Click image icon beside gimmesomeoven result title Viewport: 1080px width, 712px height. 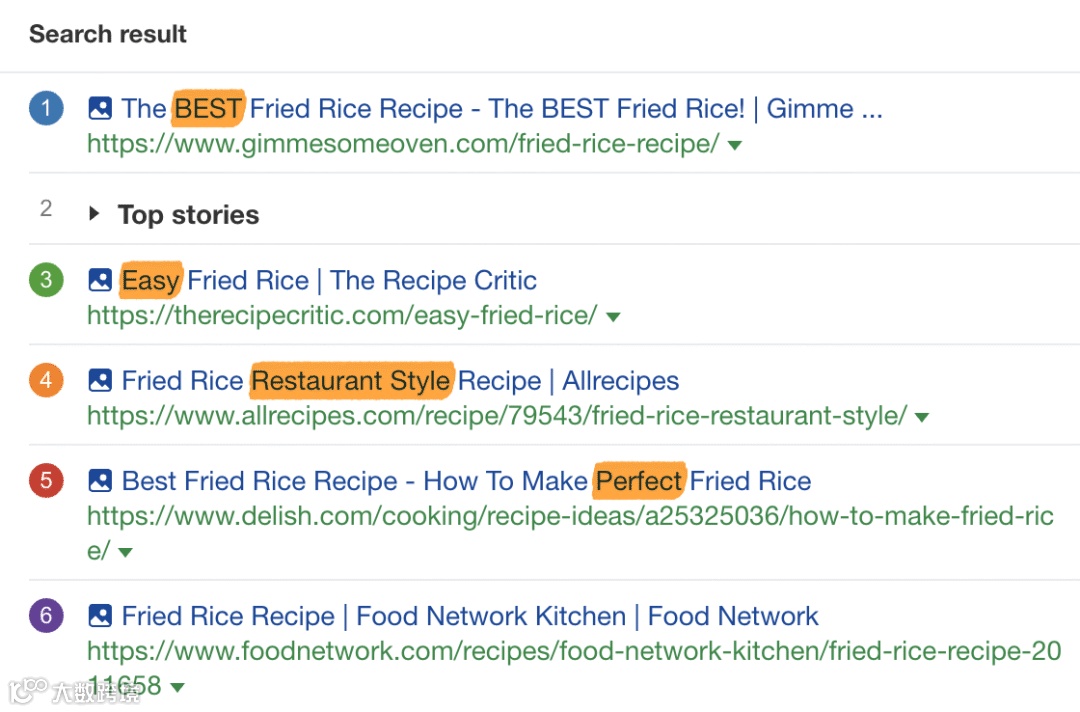tap(100, 108)
